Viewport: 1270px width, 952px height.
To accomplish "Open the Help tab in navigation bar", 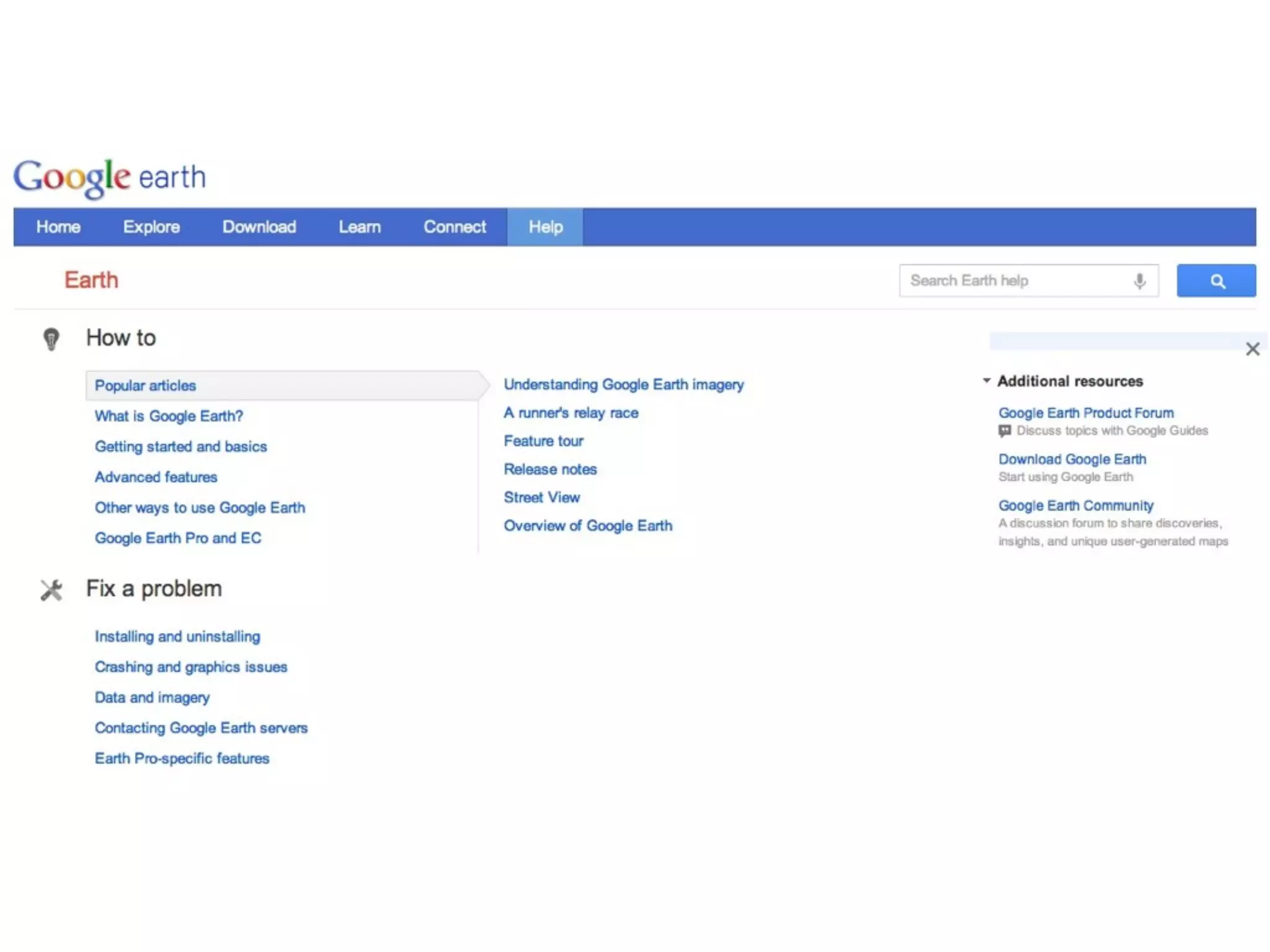I will 545,227.
